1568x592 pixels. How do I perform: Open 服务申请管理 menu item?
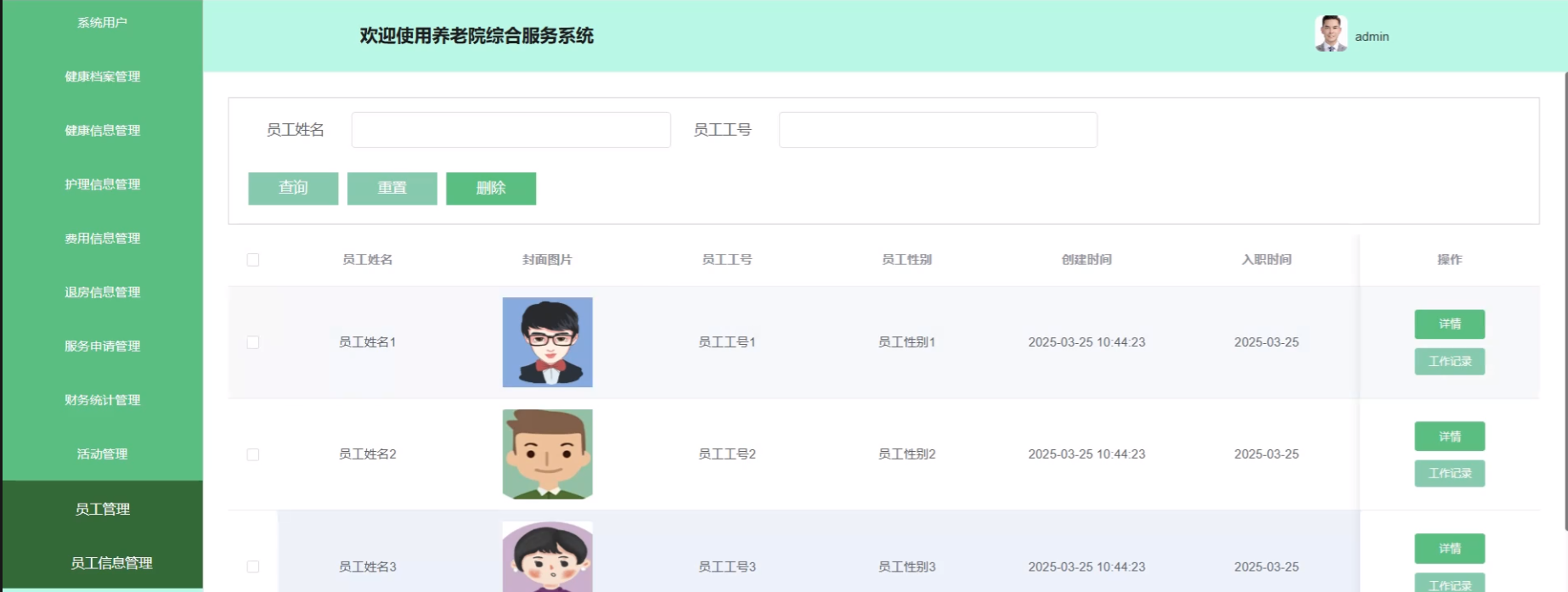click(x=102, y=346)
